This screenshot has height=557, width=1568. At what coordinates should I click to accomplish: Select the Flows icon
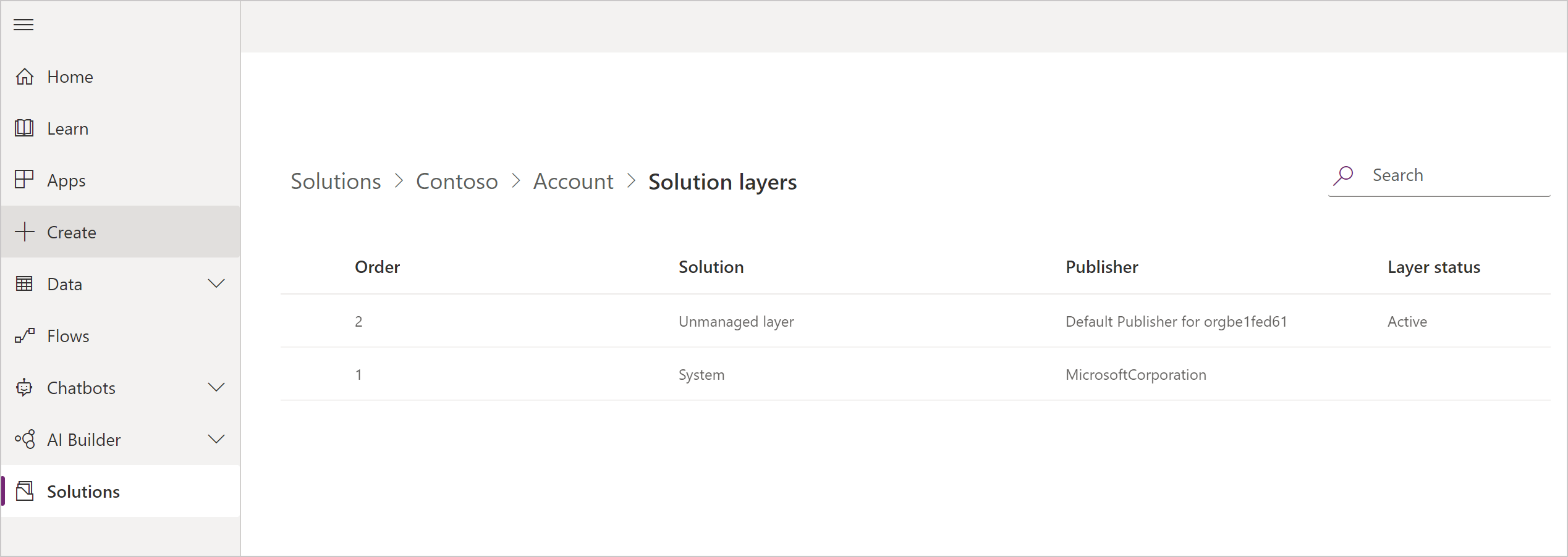pyautogui.click(x=25, y=335)
